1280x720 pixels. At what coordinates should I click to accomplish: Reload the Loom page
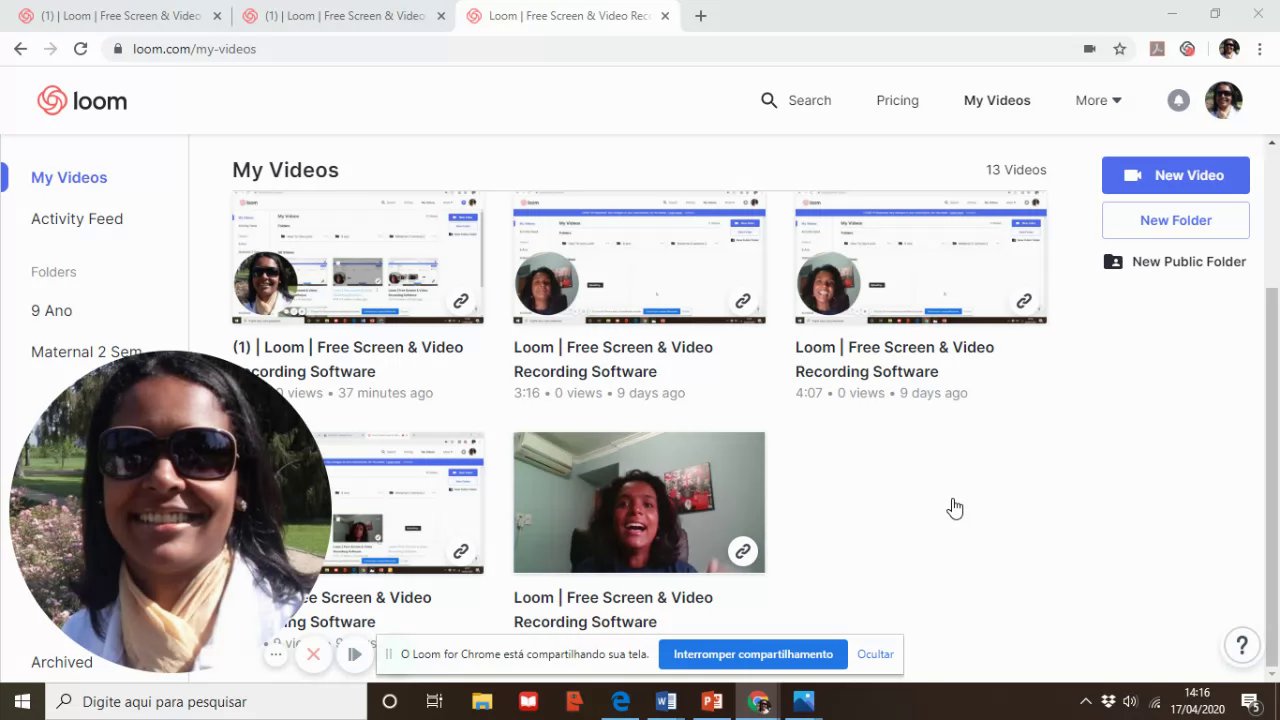(x=80, y=48)
